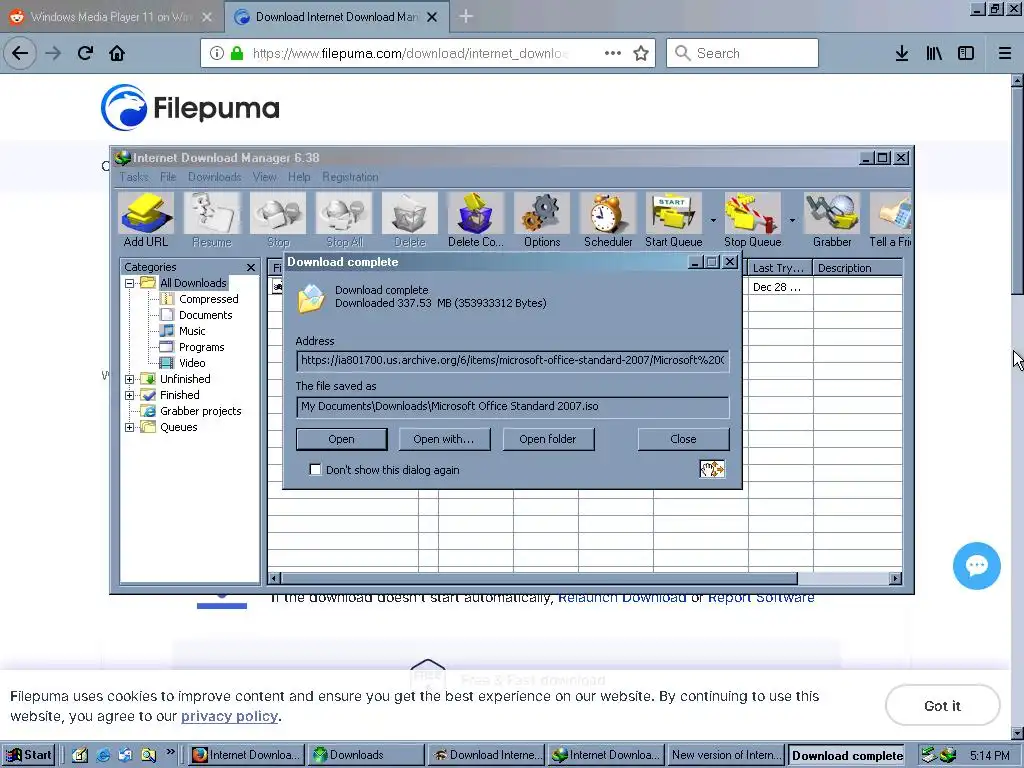Select Grabber projects in the tree
The height and width of the screenshot is (768, 1024).
200,411
